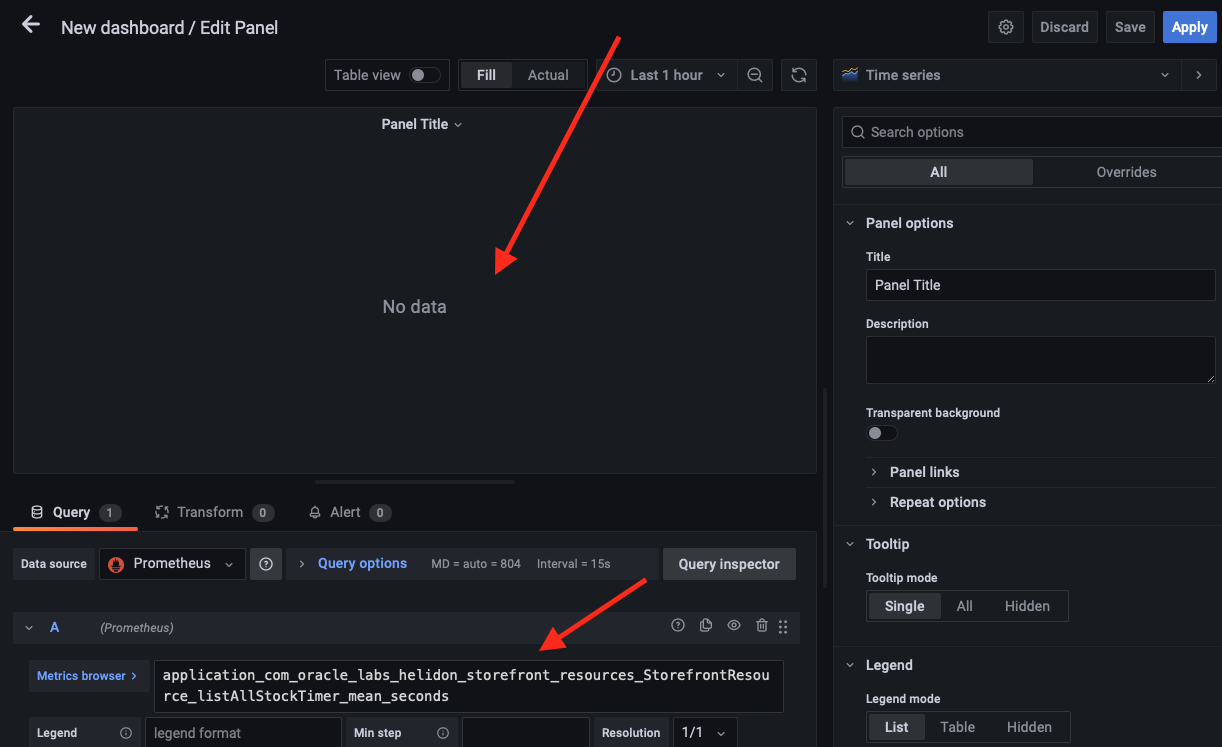Collapse the options pane arrow
The width and height of the screenshot is (1222, 747).
[1199, 75]
